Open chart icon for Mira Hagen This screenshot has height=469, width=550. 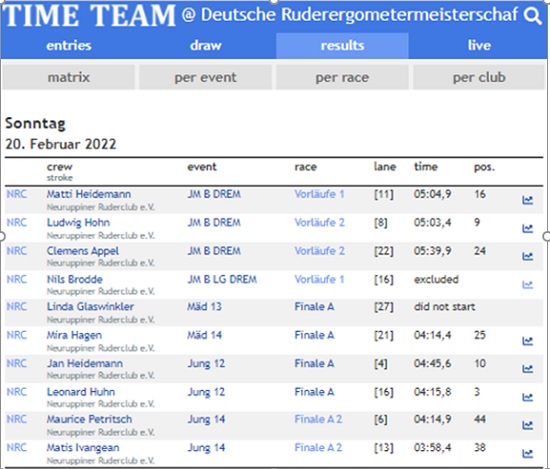pyautogui.click(x=528, y=341)
